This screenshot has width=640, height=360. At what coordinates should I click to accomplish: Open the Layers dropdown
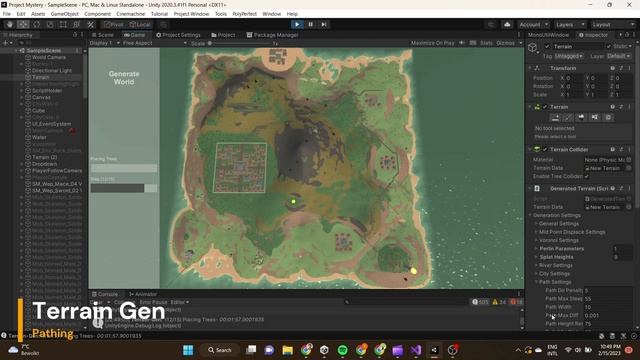(x=570, y=24)
